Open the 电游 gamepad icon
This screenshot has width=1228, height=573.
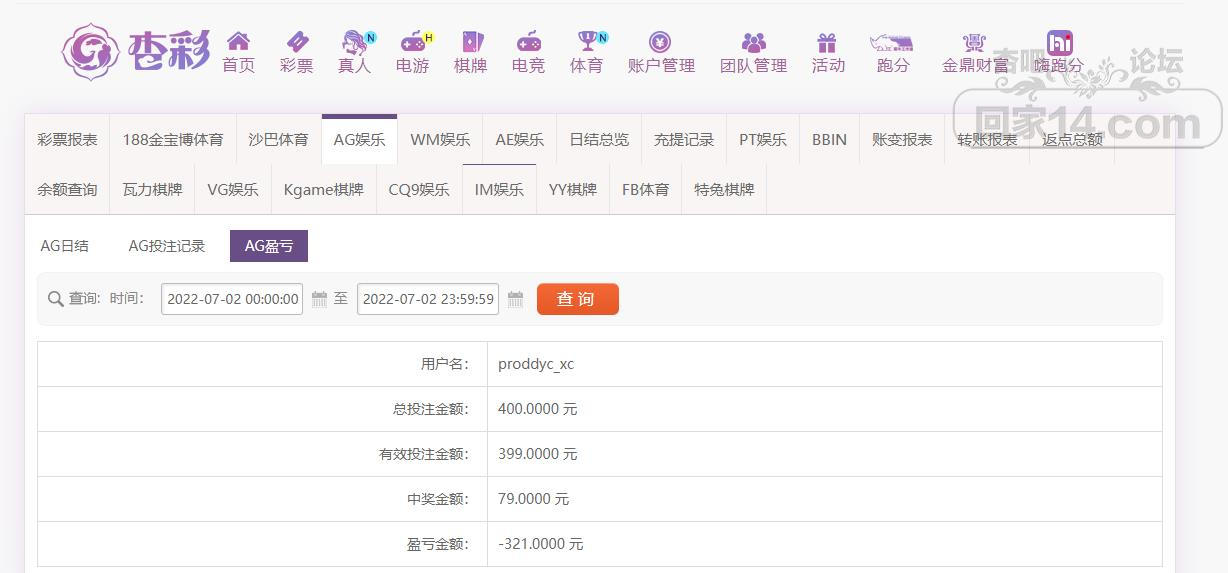point(413,41)
